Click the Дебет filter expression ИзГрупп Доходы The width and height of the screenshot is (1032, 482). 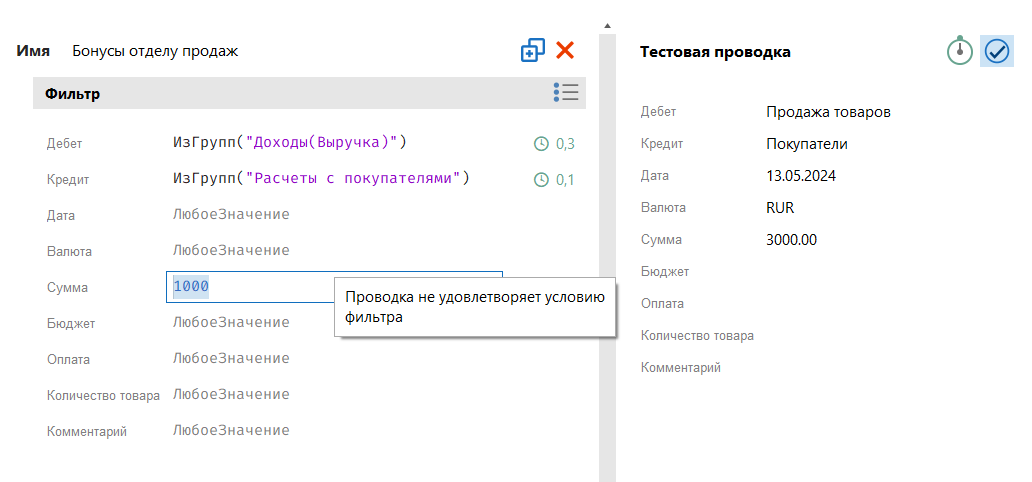pos(290,142)
